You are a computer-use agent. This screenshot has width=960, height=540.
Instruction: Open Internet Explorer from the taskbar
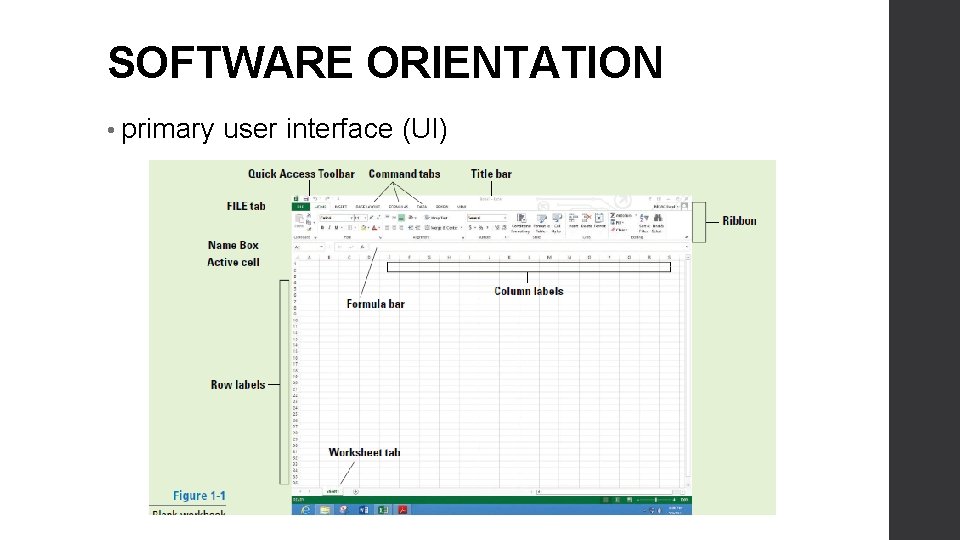coord(306,510)
